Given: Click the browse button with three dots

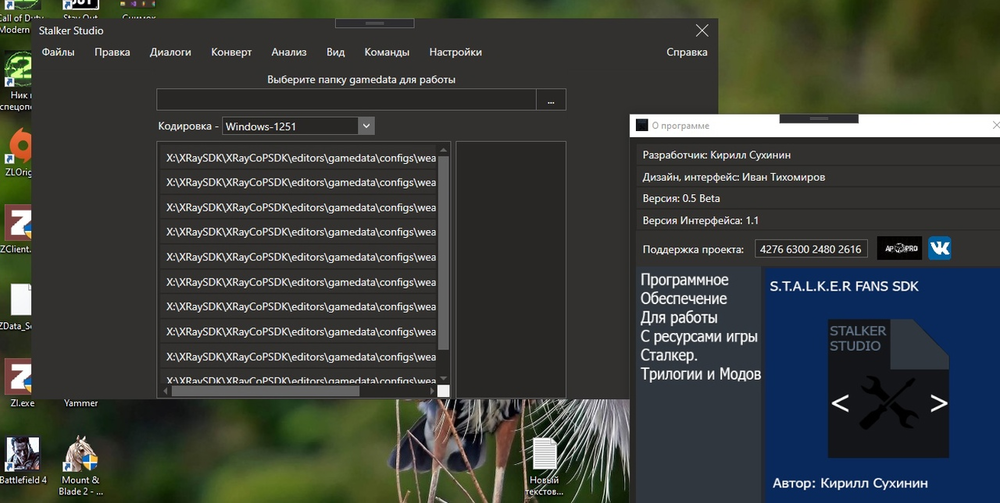Looking at the screenshot, I should [550, 100].
